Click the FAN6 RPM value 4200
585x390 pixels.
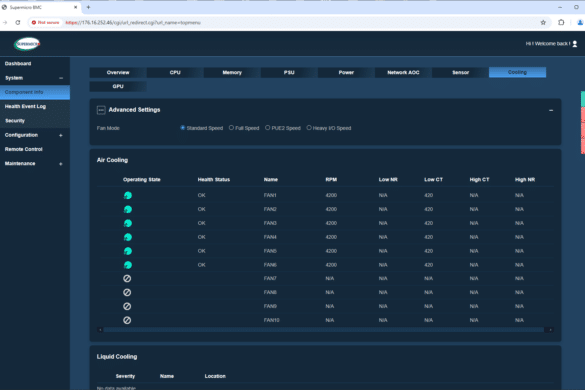click(x=331, y=265)
